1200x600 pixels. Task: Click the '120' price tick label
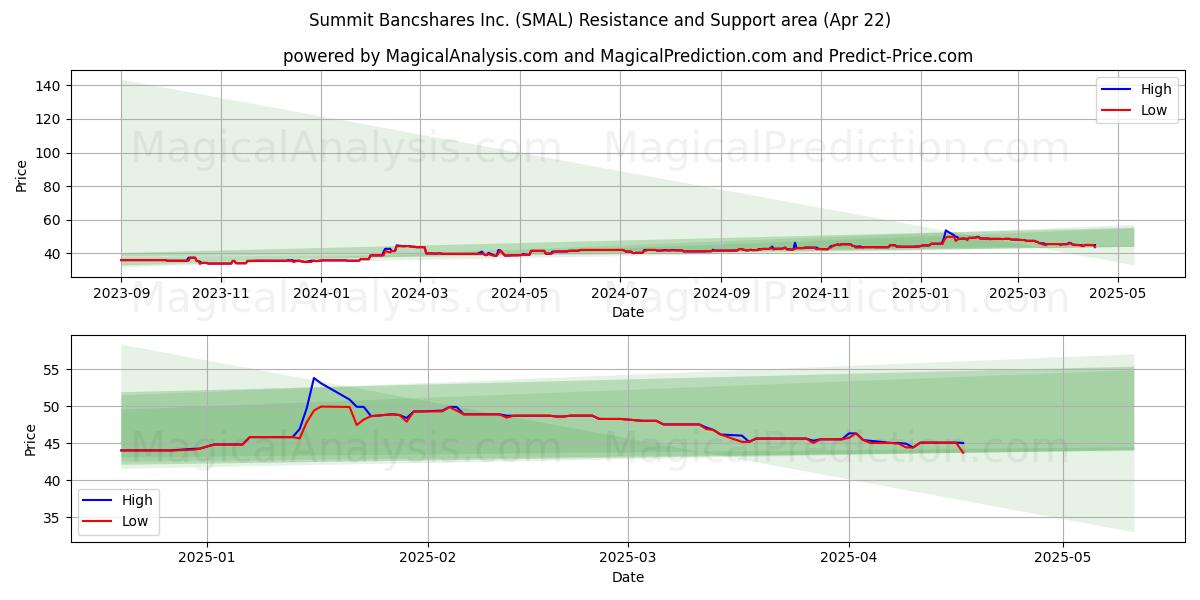50,119
